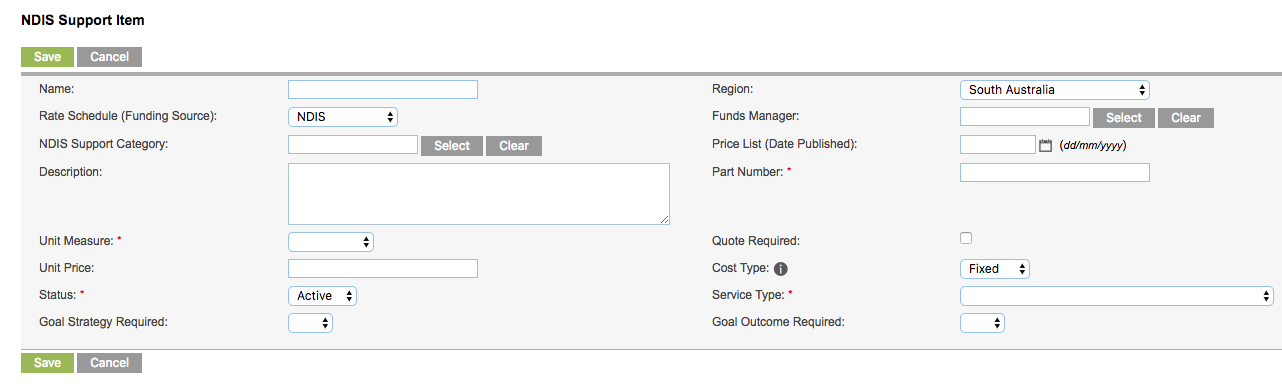Click Select next to Funds Manager
Screen dimensions: 1282x387
point(1124,118)
